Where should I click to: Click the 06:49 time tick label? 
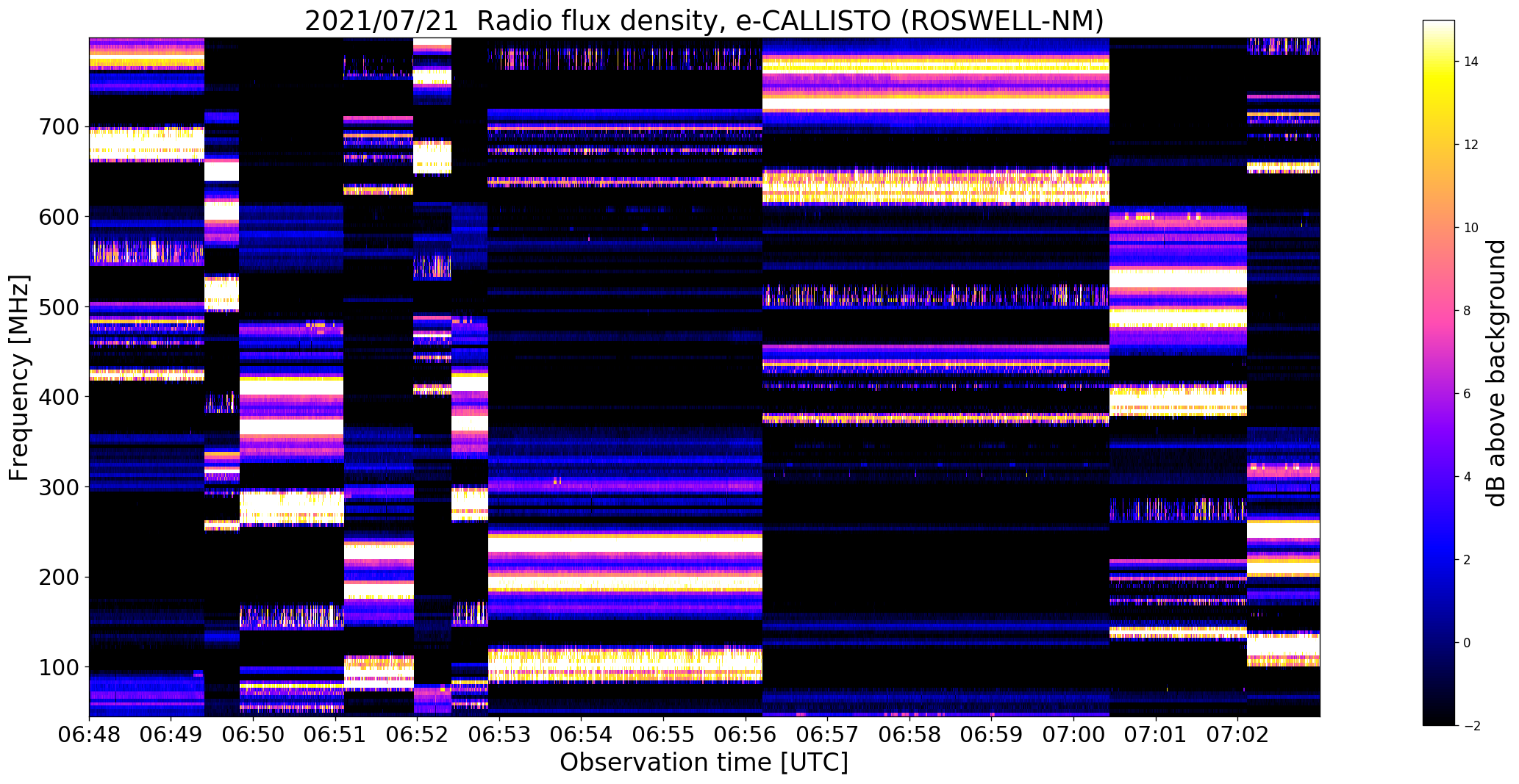click(x=171, y=735)
